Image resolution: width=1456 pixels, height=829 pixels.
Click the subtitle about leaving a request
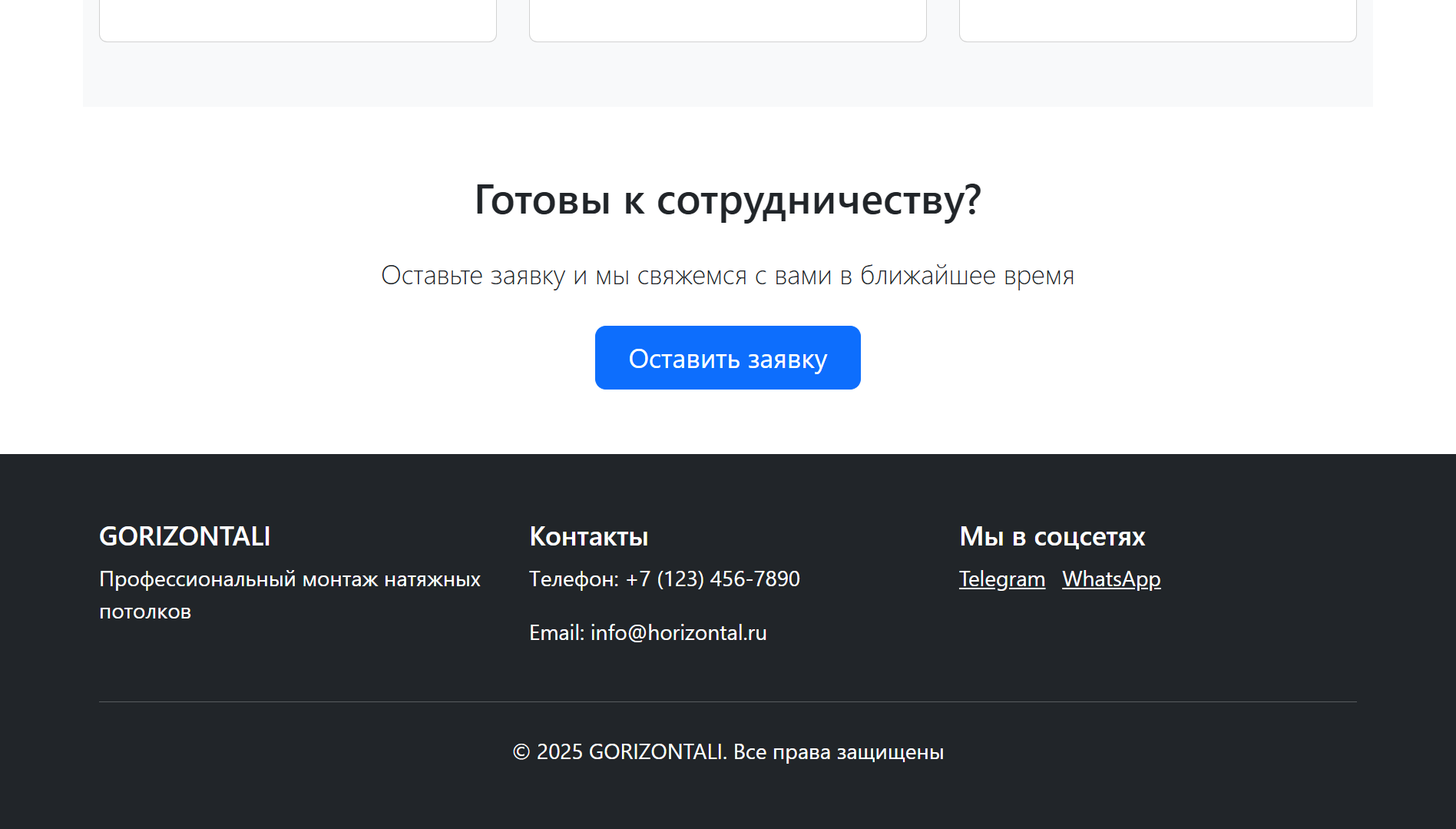coord(727,274)
